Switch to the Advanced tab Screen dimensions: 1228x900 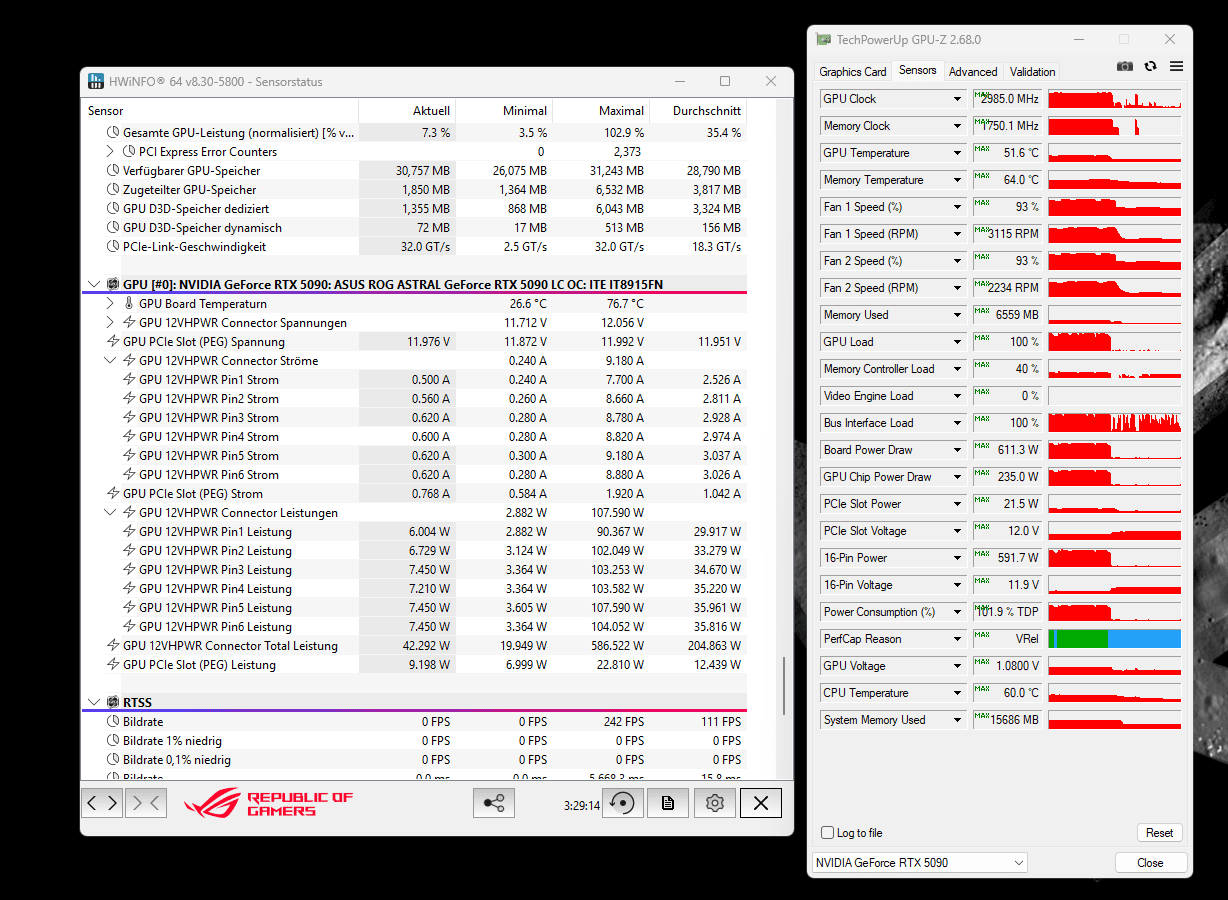[x=973, y=72]
